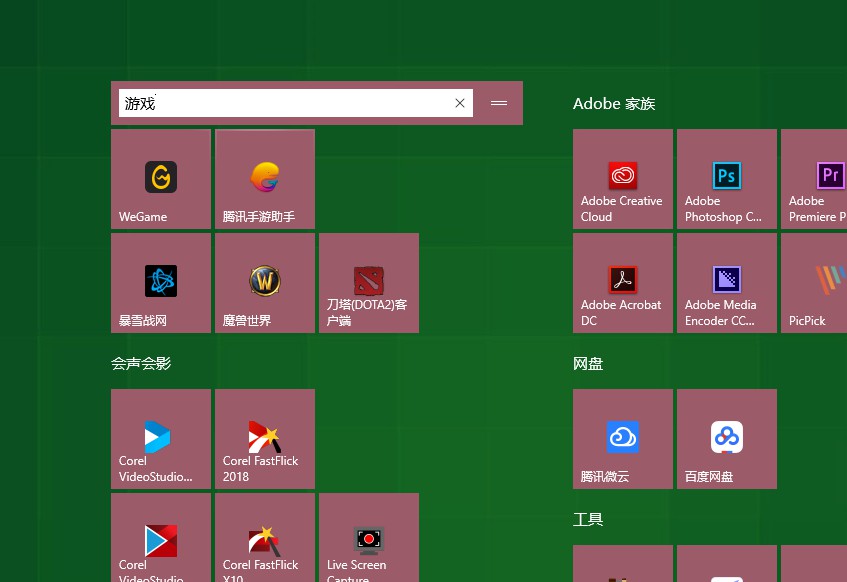Viewport: 847px width, 582px height.
Task: Open the 腾讯微云 tile
Action: (623, 439)
